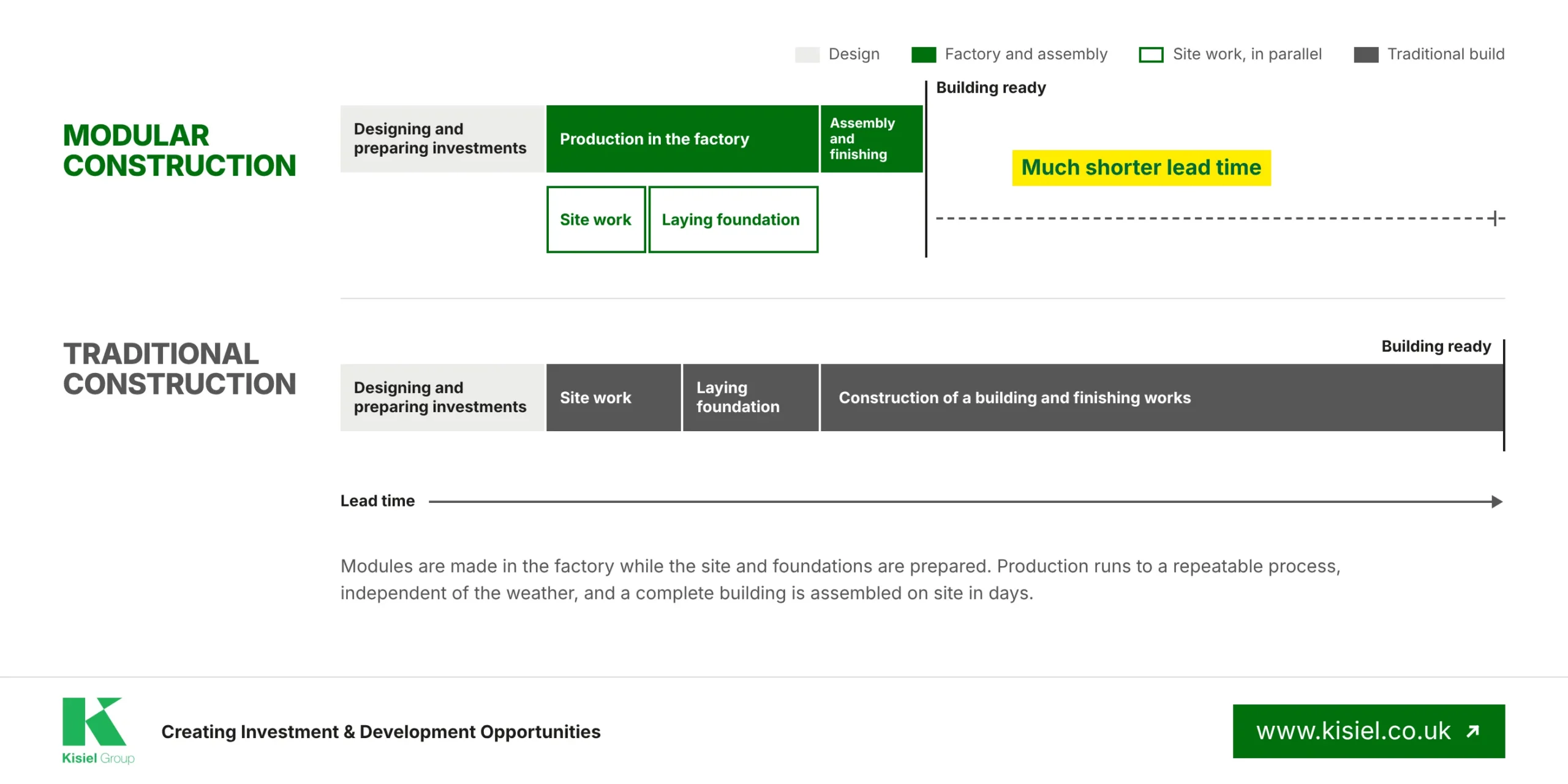Click the dark grey Site work block
Image resolution: width=1568 pixels, height=784 pixels.
pyautogui.click(x=613, y=398)
